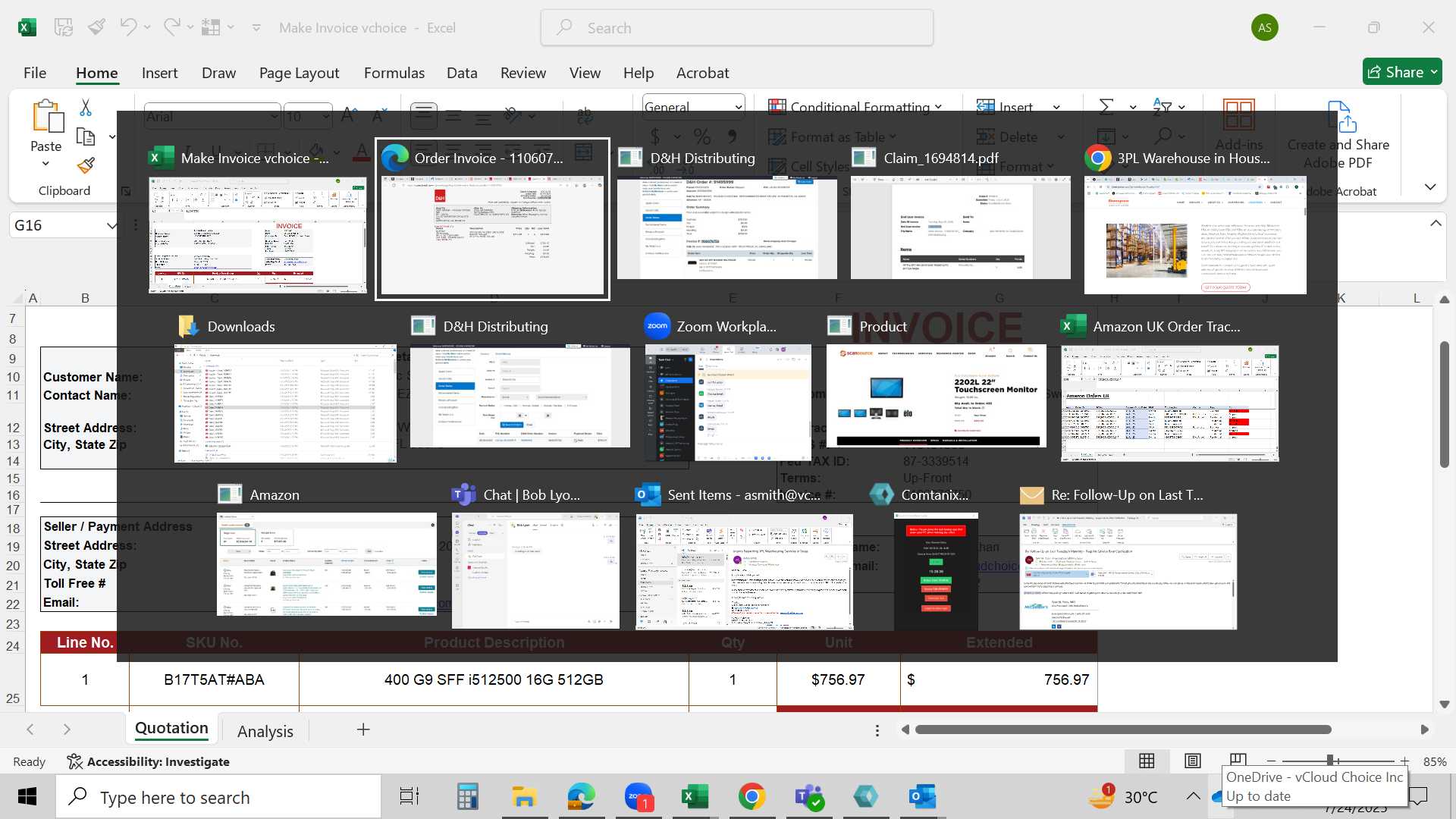Screen dimensions: 1456x819
Task: Click the AutoSum sigma icon
Action: tap(1106, 107)
